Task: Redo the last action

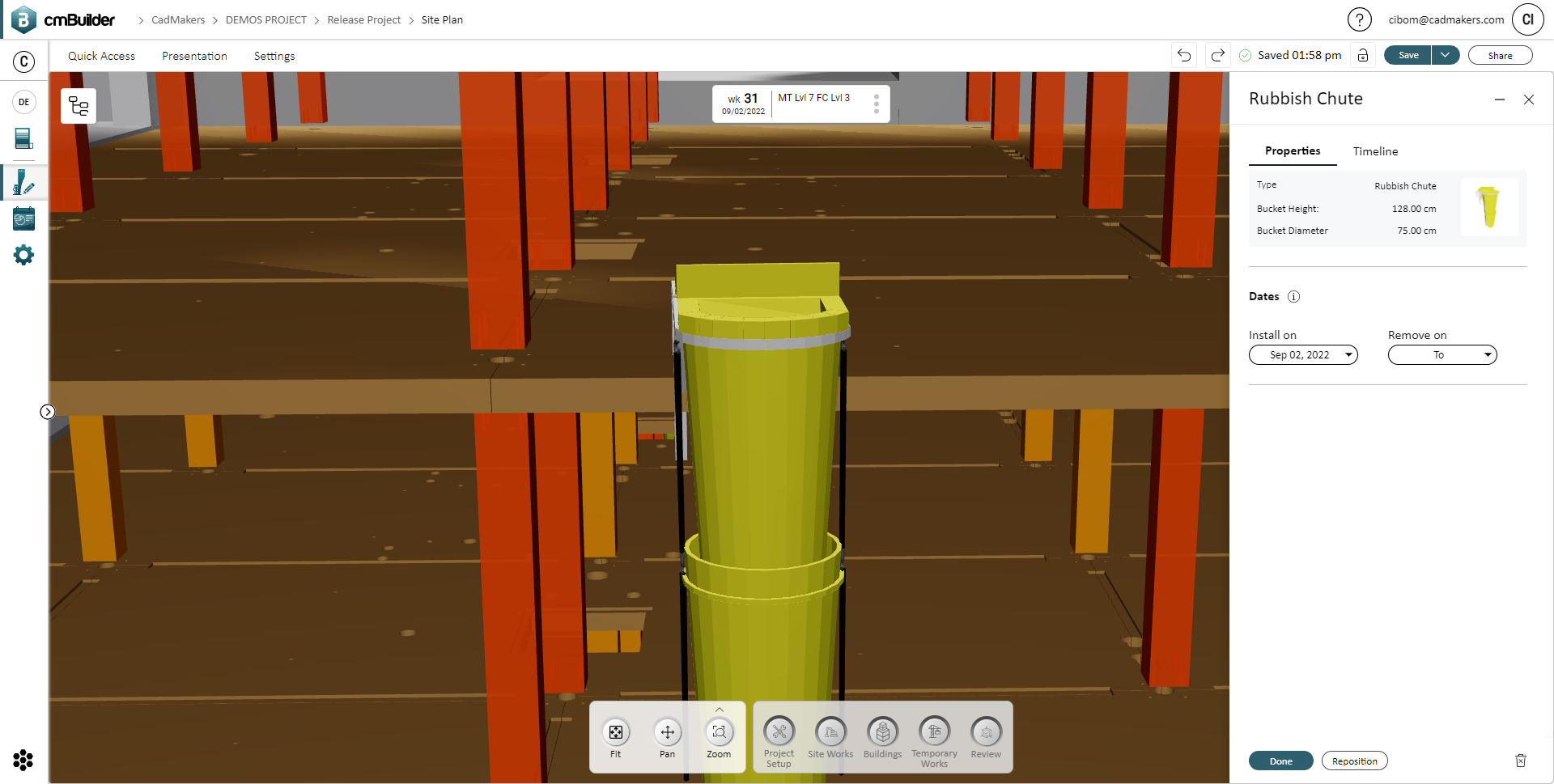Action: [x=1217, y=55]
